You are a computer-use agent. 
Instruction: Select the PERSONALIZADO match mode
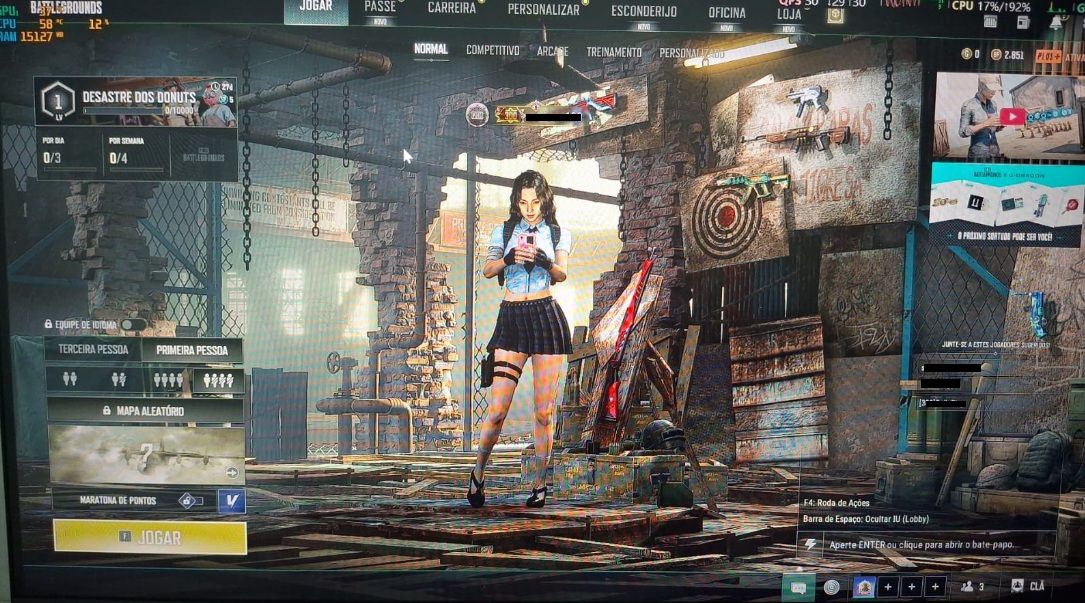click(x=691, y=53)
